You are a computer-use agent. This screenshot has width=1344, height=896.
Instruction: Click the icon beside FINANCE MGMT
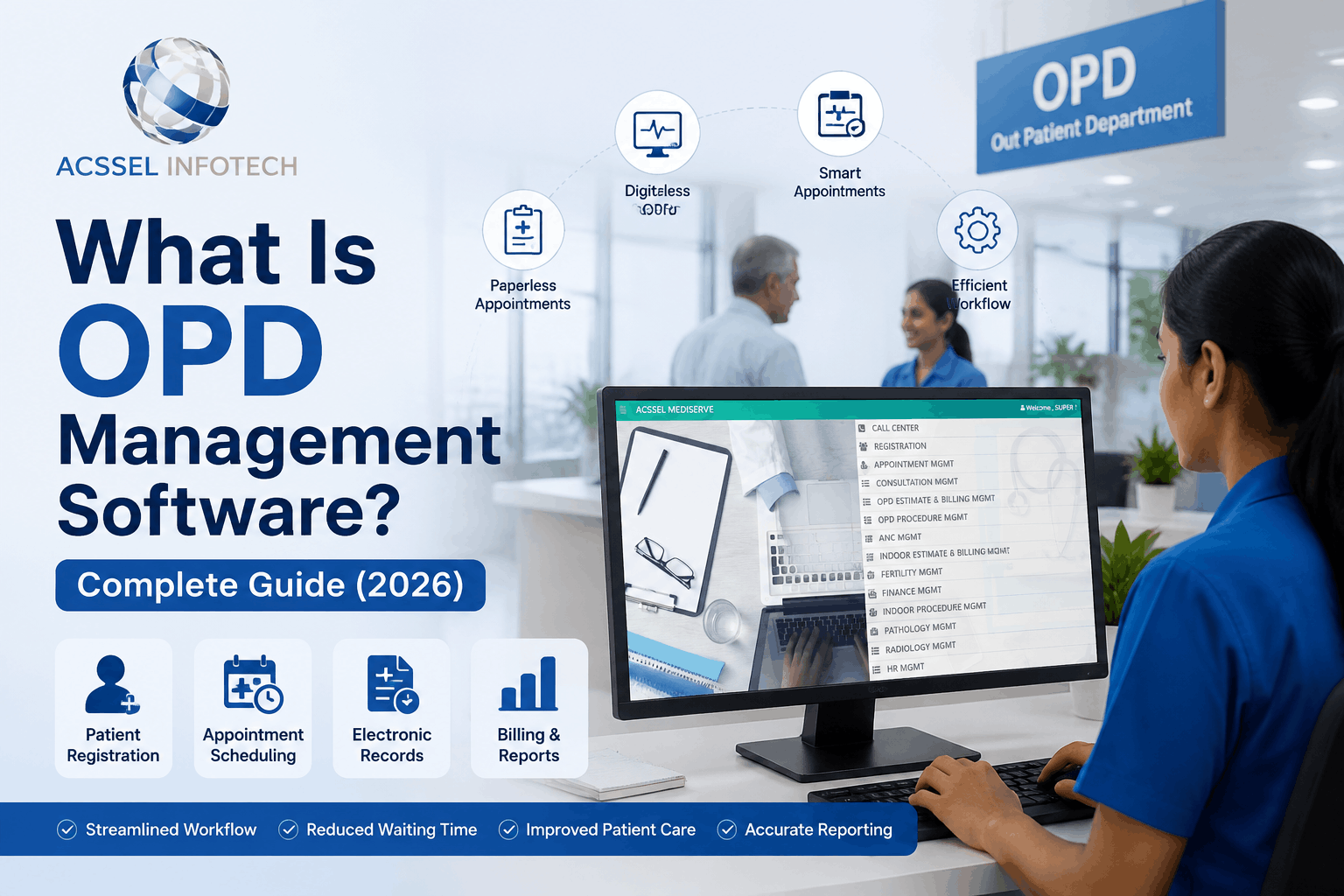871,592
